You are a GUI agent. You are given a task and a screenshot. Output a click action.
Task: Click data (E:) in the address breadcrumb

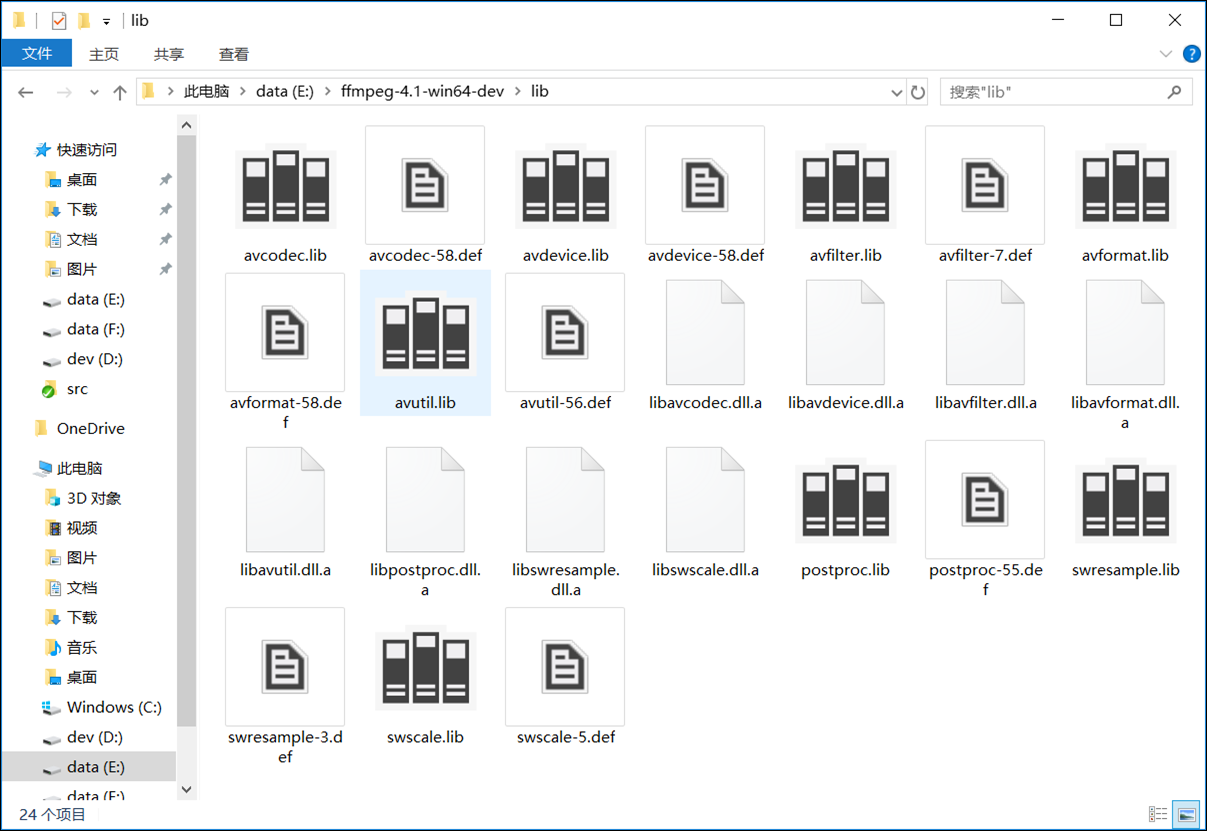[x=285, y=91]
